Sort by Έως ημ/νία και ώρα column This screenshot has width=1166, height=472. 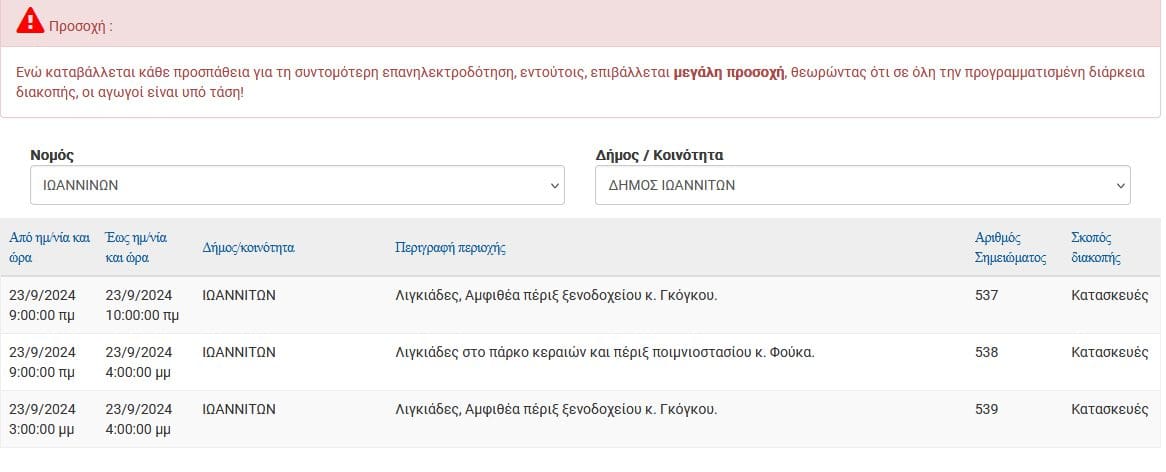click(136, 248)
